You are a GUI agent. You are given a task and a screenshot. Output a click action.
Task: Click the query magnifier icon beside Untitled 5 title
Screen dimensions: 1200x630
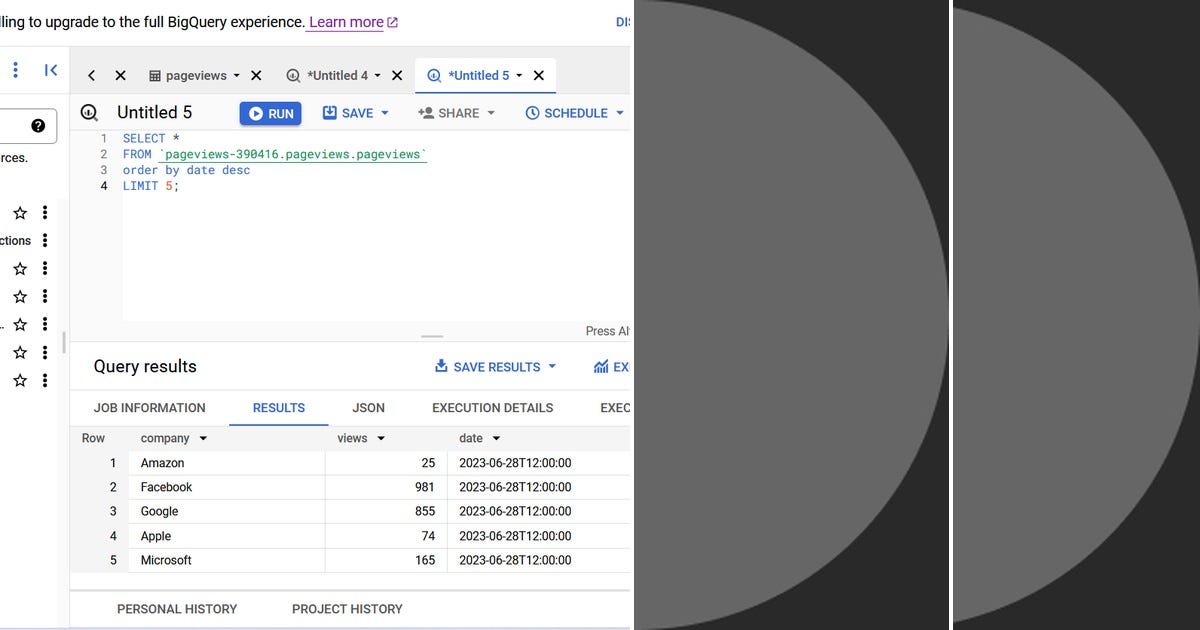coord(89,112)
